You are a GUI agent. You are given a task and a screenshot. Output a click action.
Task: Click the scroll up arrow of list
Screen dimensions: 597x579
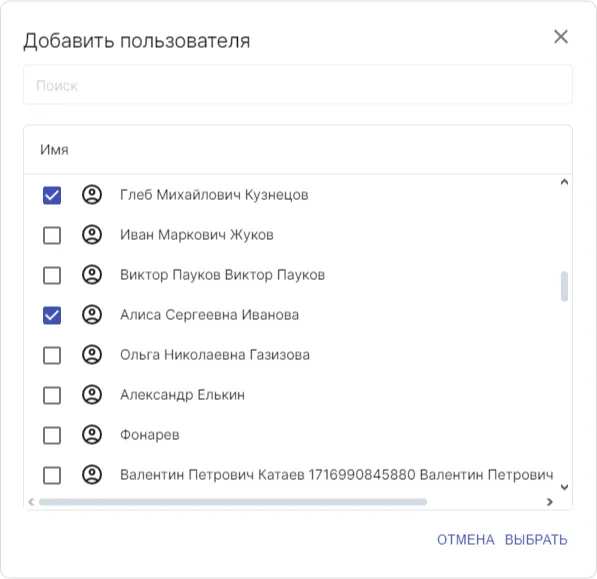tap(564, 182)
